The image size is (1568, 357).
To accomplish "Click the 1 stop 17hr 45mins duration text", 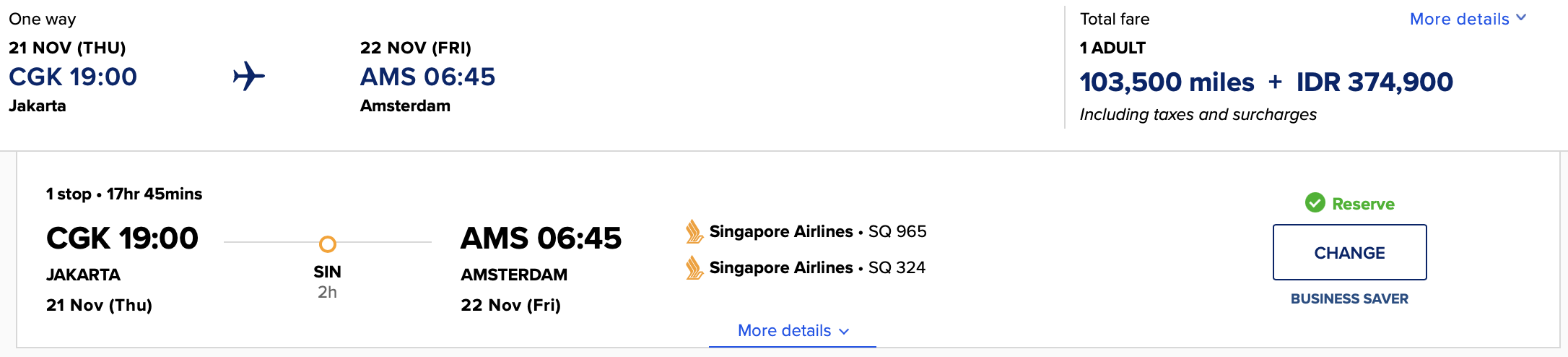I will click(124, 194).
